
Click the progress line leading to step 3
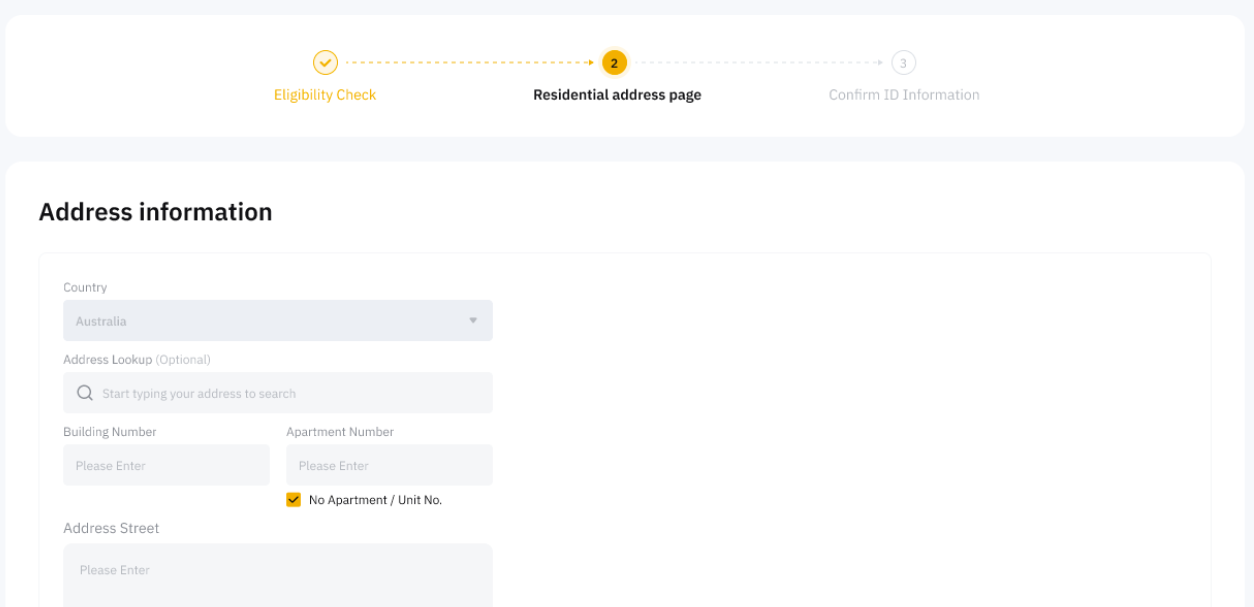point(758,63)
